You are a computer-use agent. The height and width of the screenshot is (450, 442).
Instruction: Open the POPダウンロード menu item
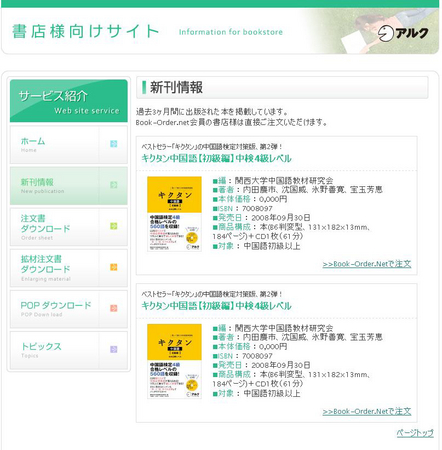[x=69, y=309]
